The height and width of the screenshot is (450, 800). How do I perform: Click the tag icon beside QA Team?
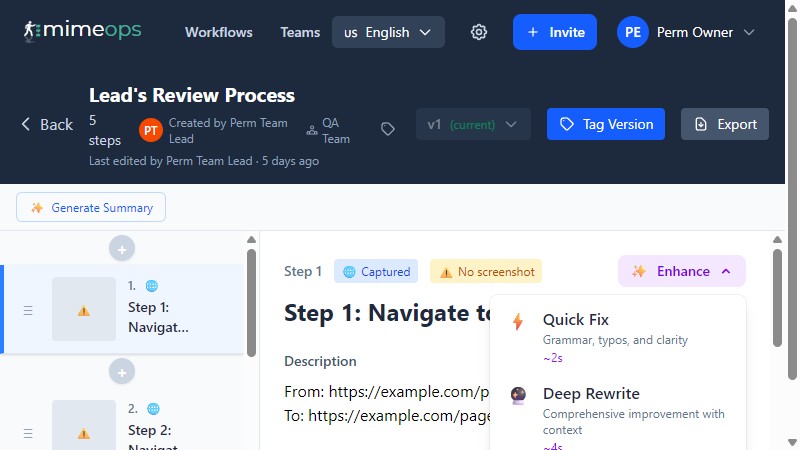tap(388, 129)
